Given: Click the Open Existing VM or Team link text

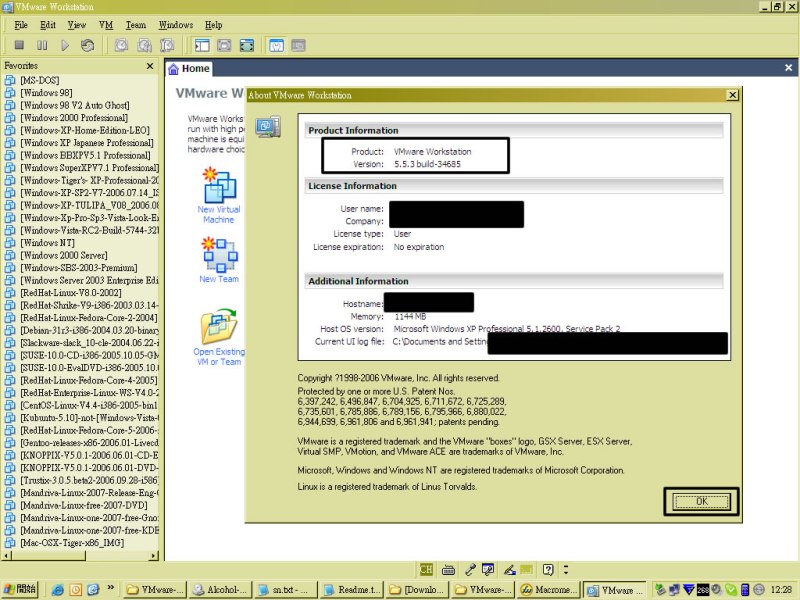Looking at the screenshot, I should pos(219,357).
